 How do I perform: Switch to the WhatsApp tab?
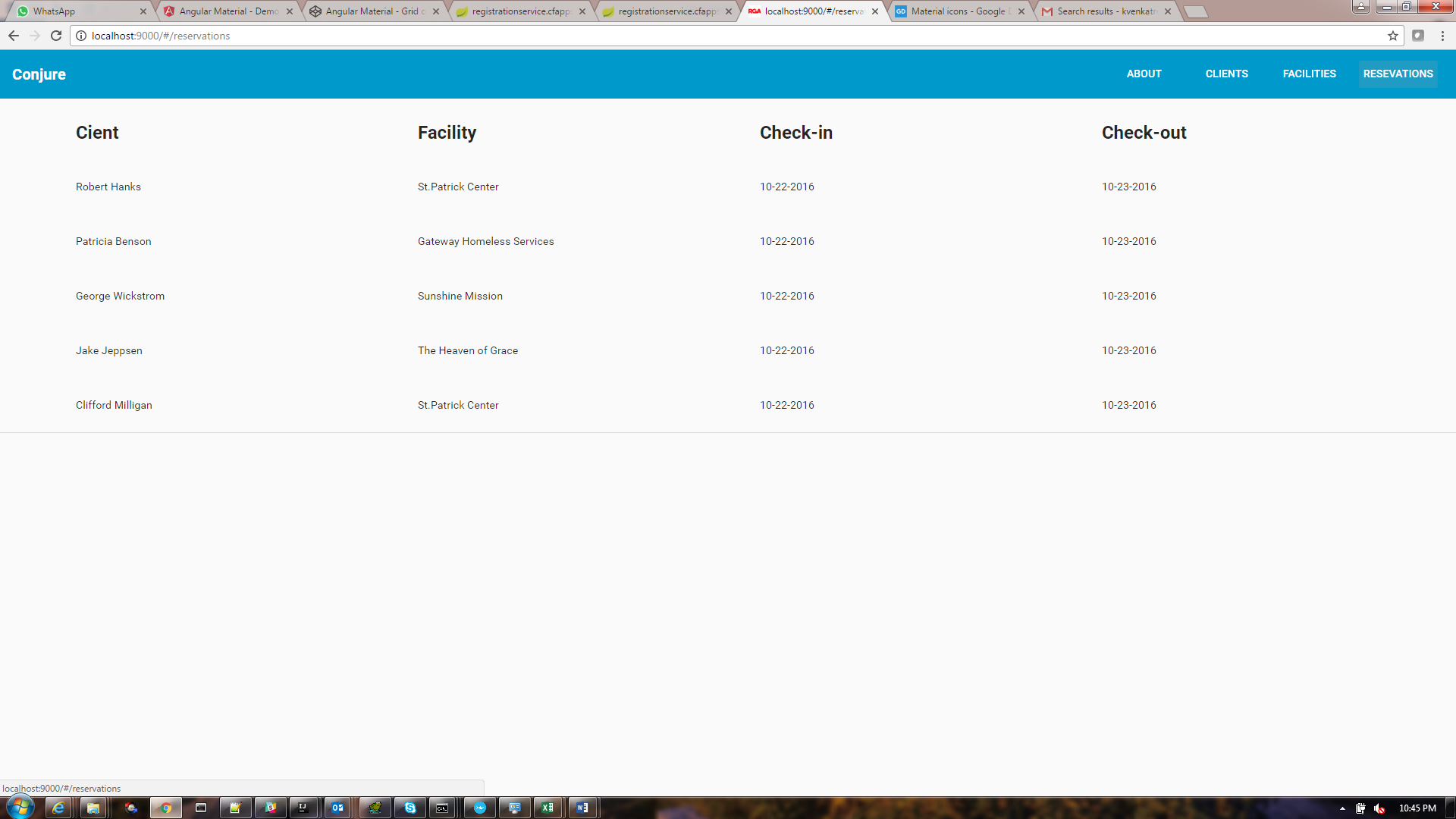coord(76,11)
